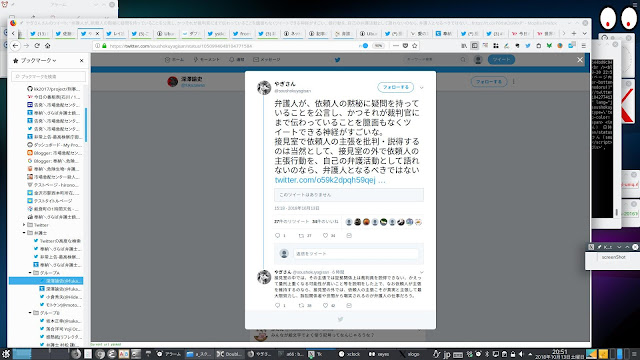Click the 90% zoom level indicator
This screenshot has height=360, width=640.
[378, 46]
